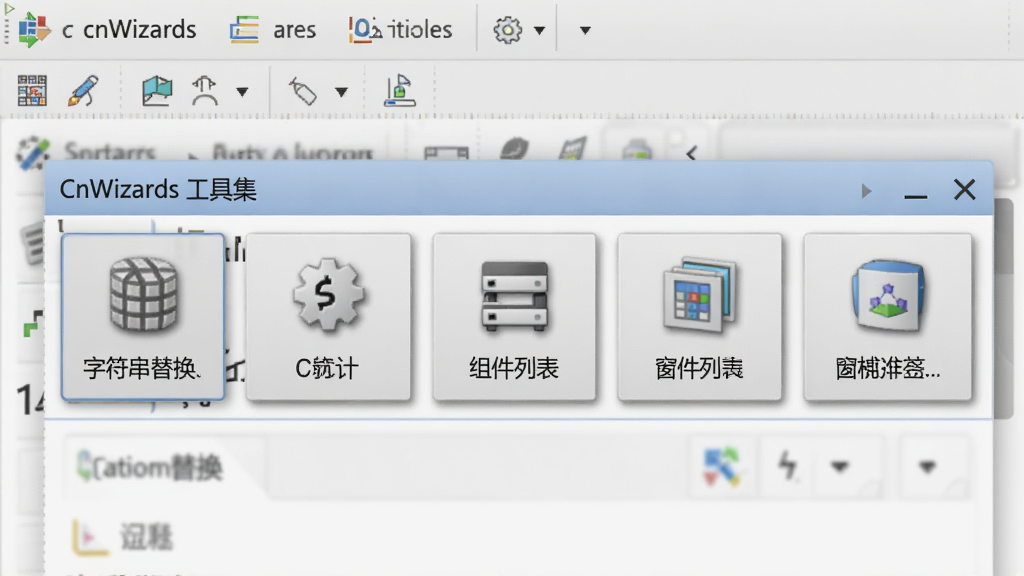Click the flag on stand icon

[400, 90]
